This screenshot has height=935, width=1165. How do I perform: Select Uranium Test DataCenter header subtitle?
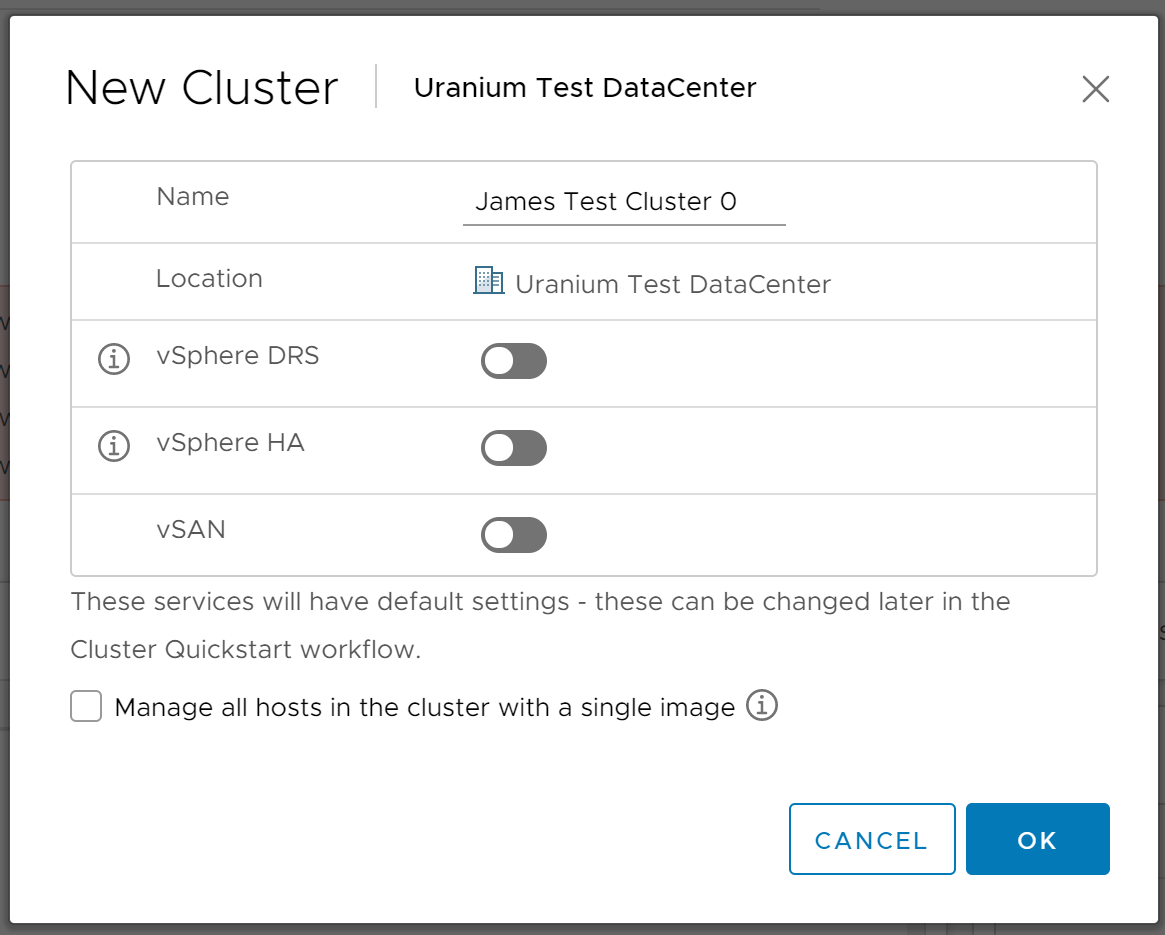pos(585,88)
